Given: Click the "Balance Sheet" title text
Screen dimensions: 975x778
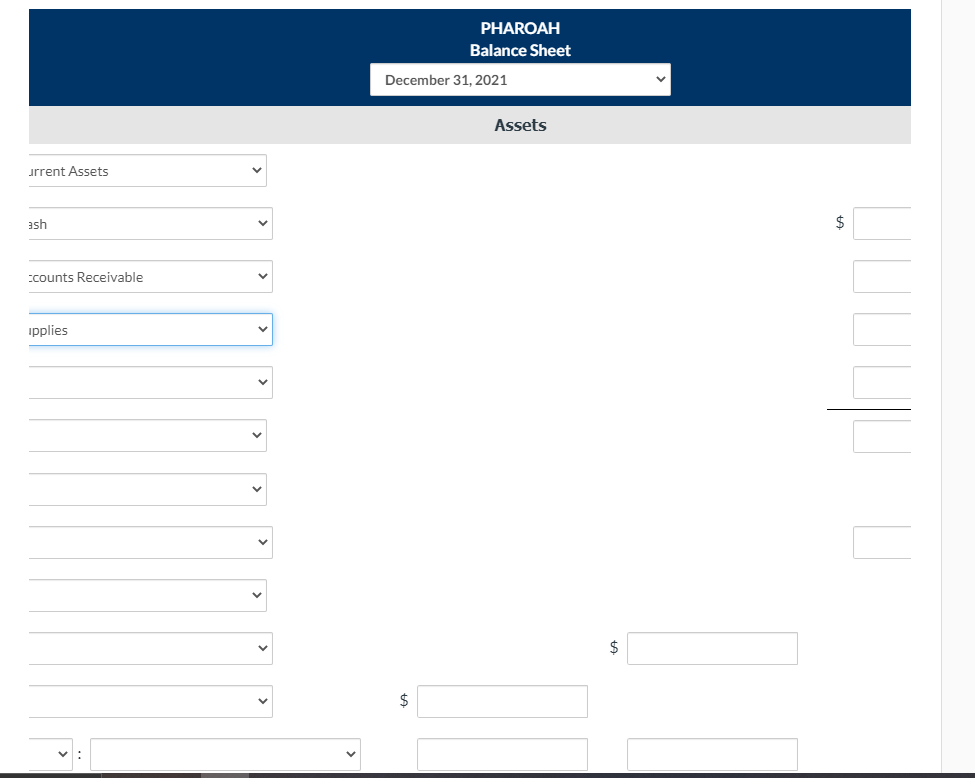Looking at the screenshot, I should point(520,50).
